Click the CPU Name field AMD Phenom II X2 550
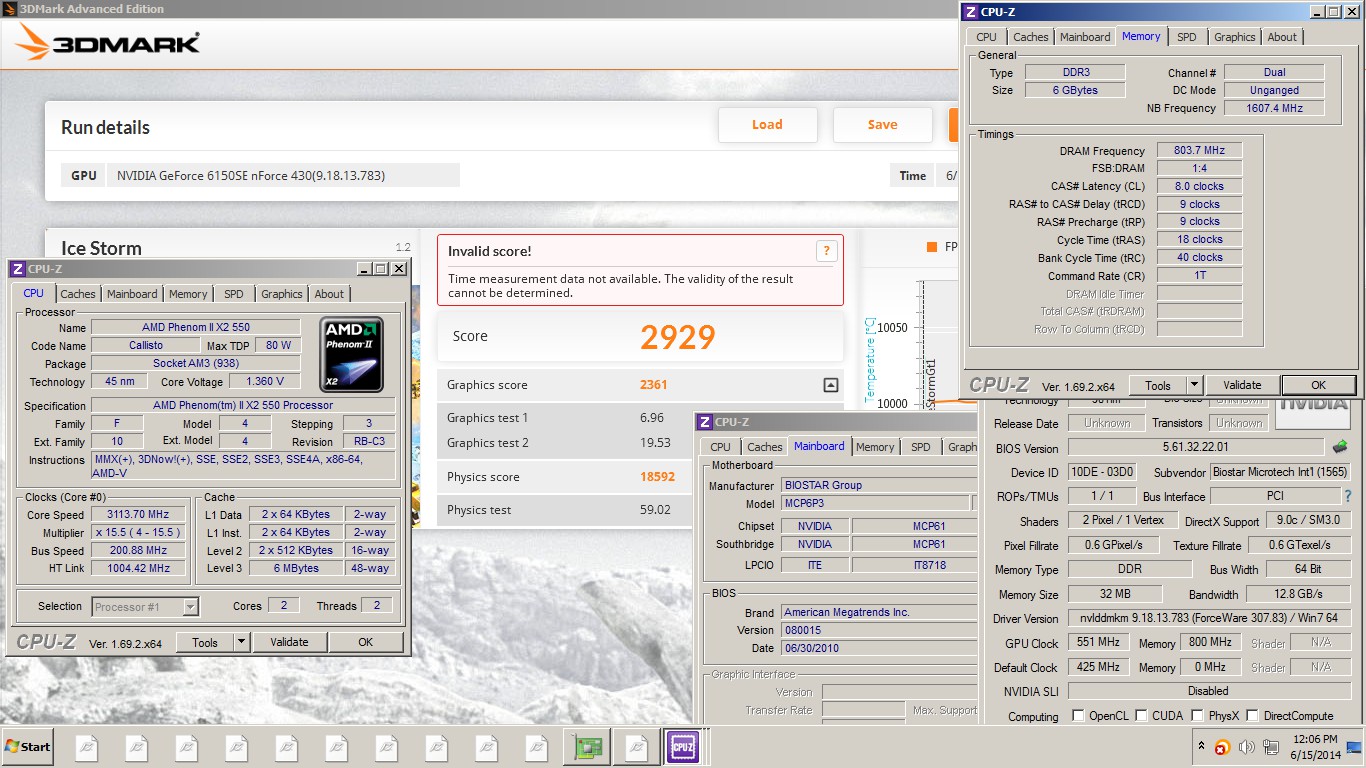 coord(196,328)
